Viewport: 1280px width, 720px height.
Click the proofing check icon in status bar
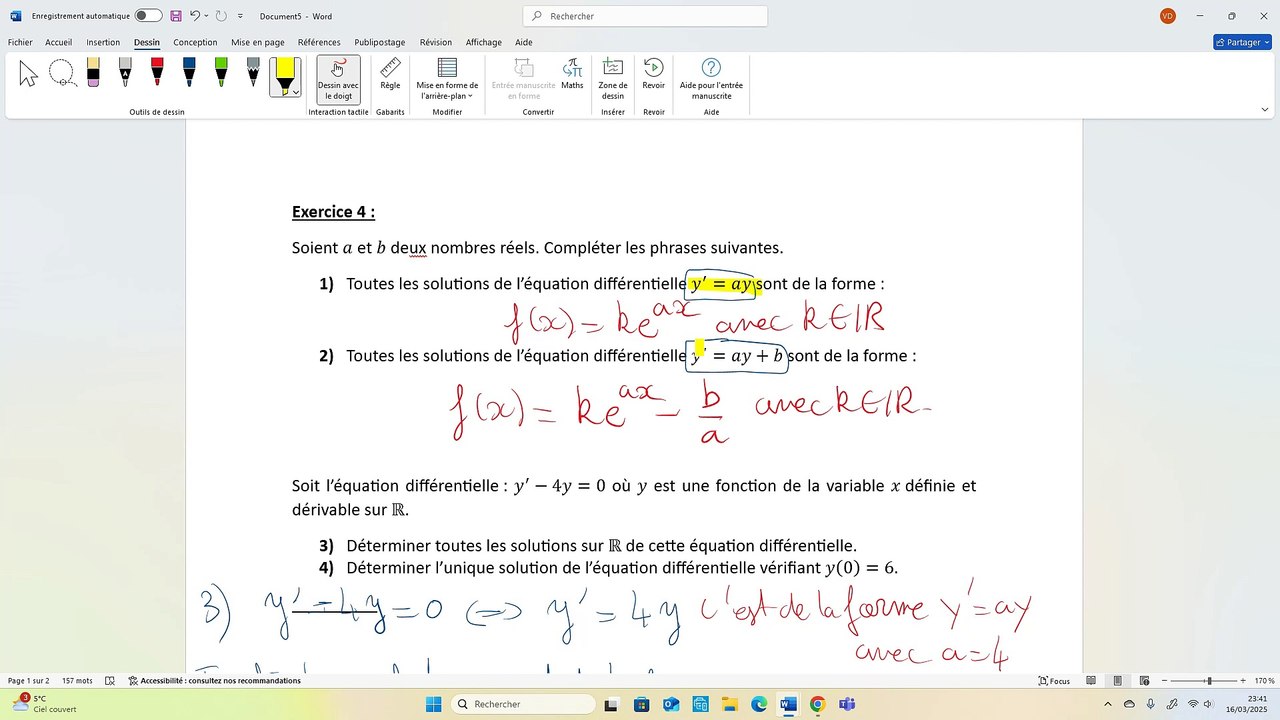110,681
